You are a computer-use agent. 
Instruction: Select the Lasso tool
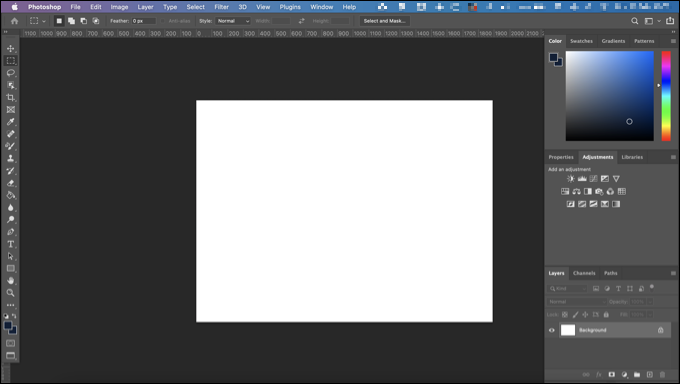point(10,73)
